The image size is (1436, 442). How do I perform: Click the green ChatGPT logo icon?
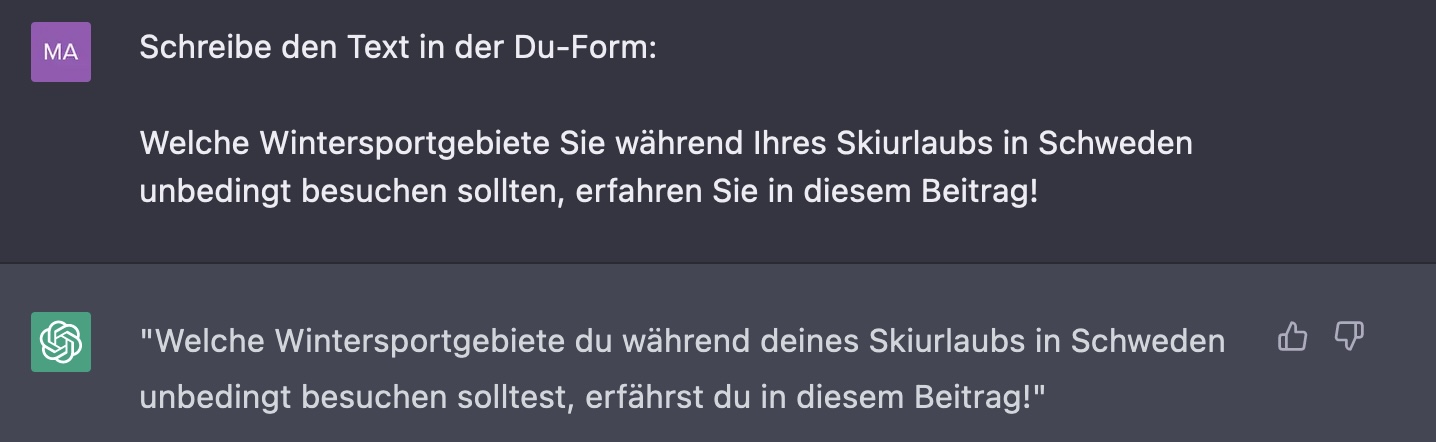[61, 342]
